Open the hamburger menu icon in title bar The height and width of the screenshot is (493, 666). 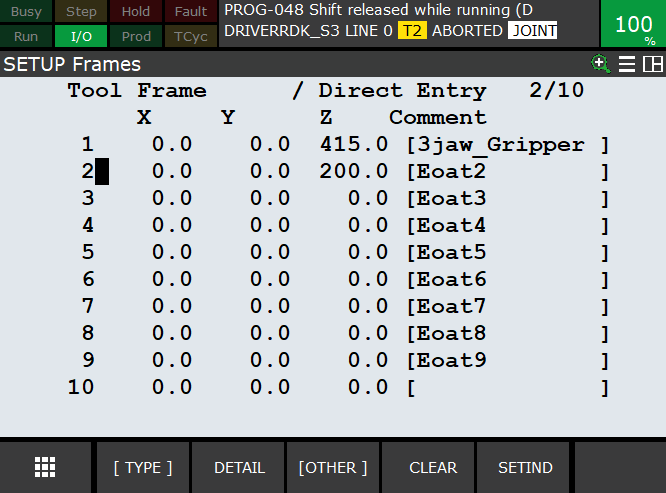[627, 64]
